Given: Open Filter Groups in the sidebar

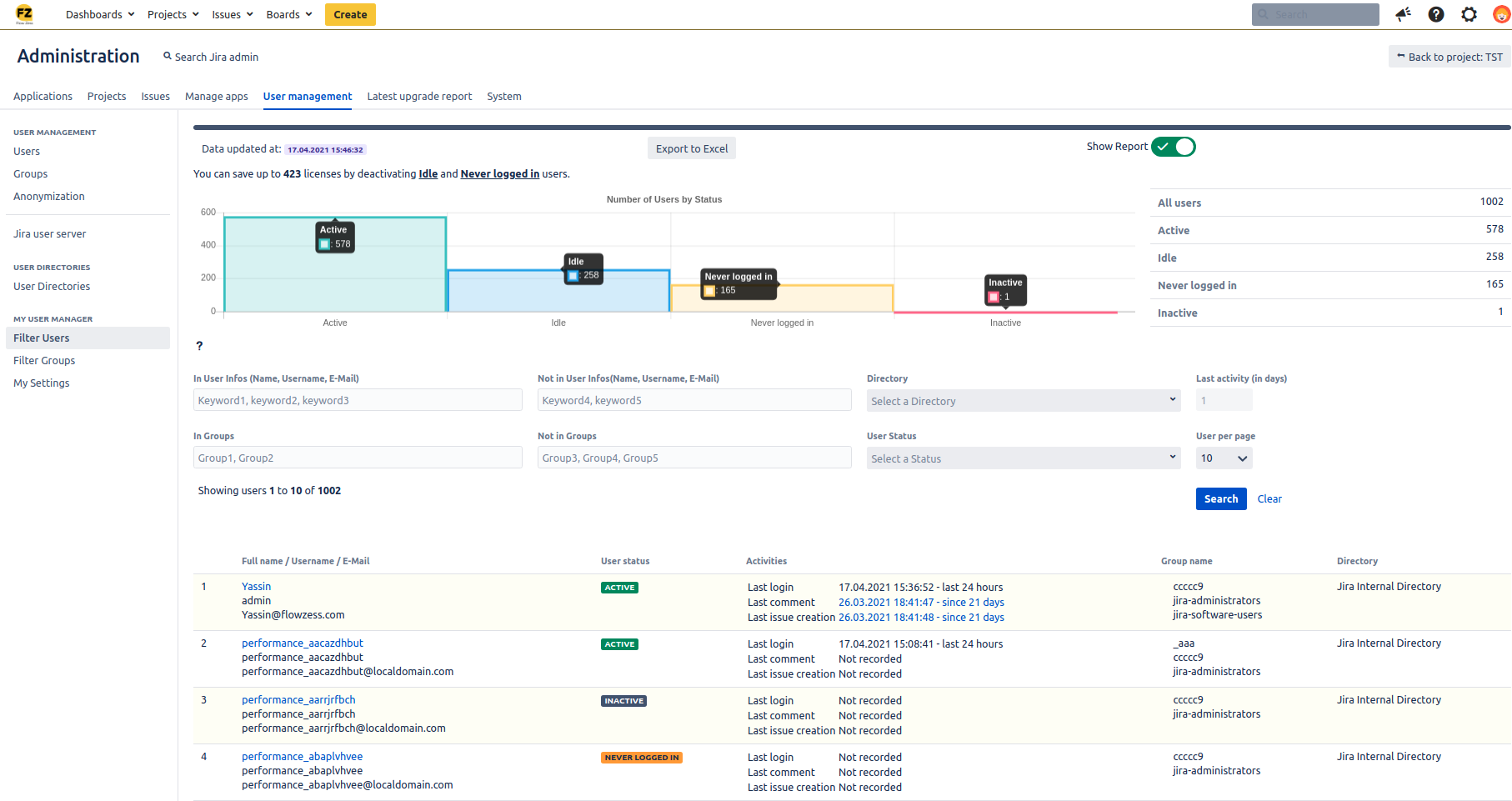Looking at the screenshot, I should pos(44,361).
